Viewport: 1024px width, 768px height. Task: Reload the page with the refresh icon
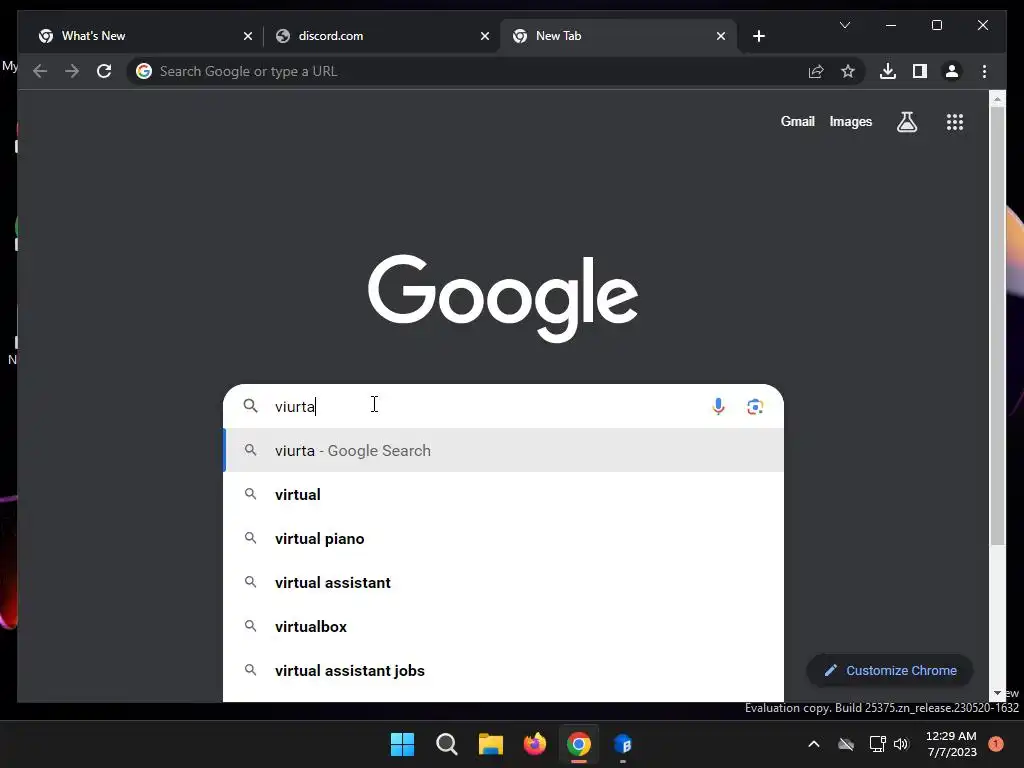click(x=104, y=71)
